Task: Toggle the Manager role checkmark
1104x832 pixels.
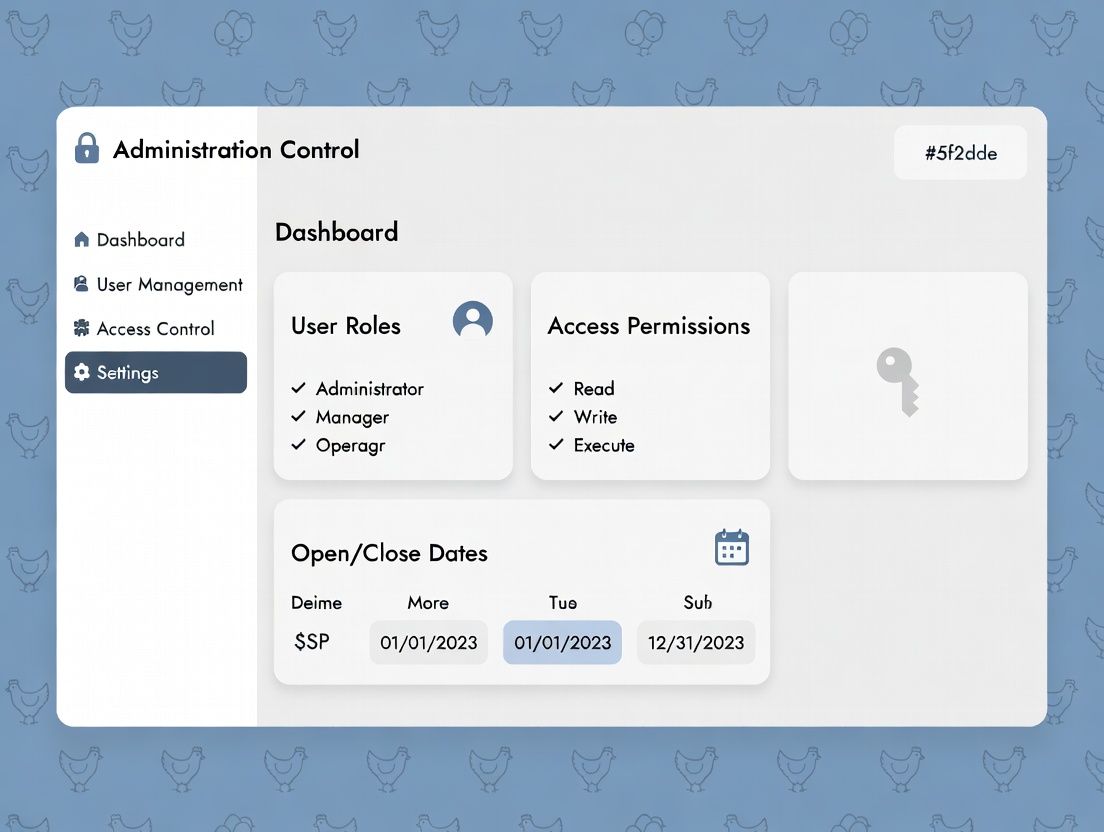Action: (298, 416)
